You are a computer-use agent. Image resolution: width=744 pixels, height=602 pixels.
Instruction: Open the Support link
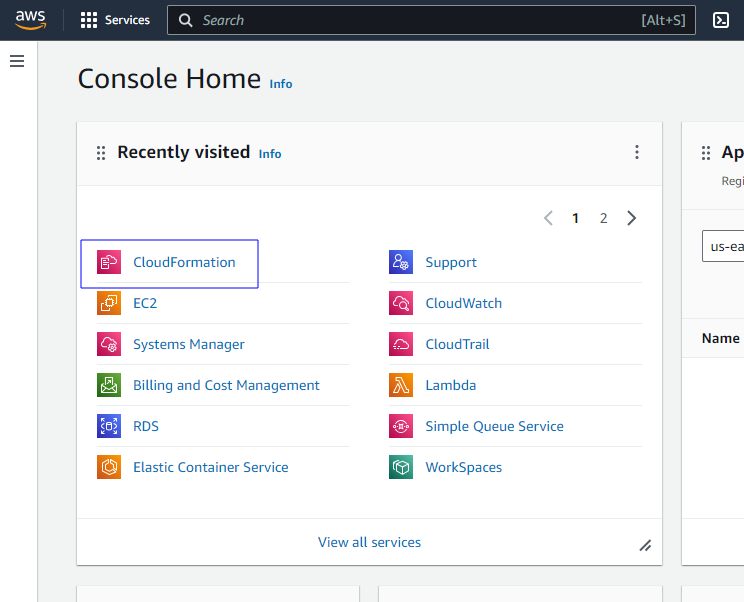coord(451,262)
